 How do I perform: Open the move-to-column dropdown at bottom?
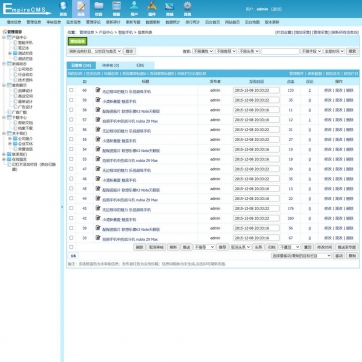tap(302, 256)
